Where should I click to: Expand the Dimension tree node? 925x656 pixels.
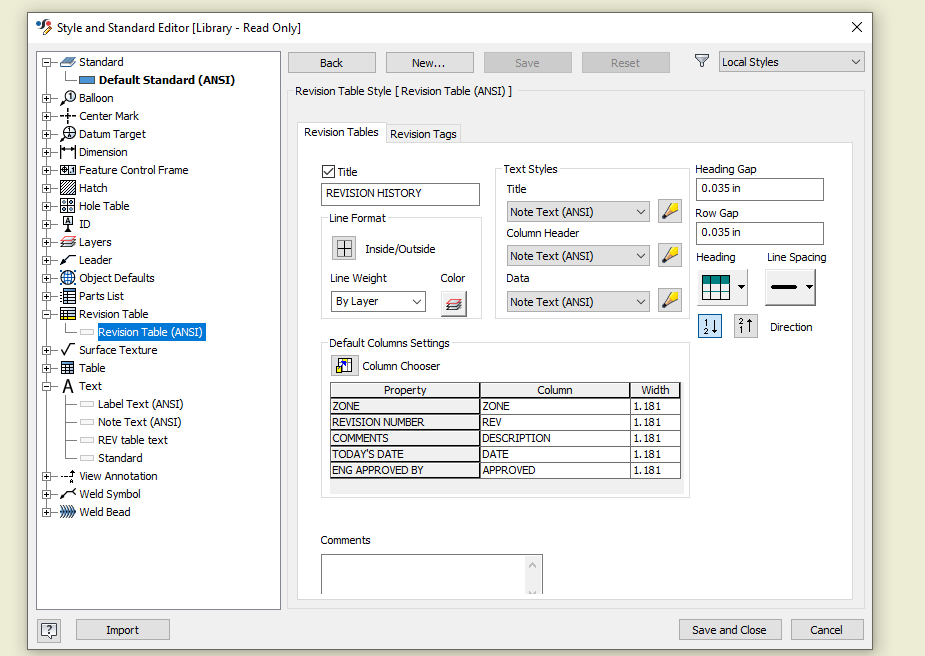(46, 152)
